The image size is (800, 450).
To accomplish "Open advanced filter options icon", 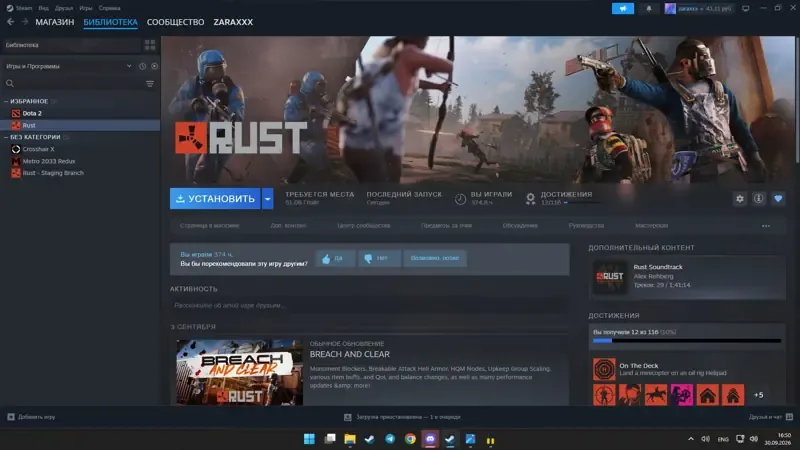I will 149,83.
